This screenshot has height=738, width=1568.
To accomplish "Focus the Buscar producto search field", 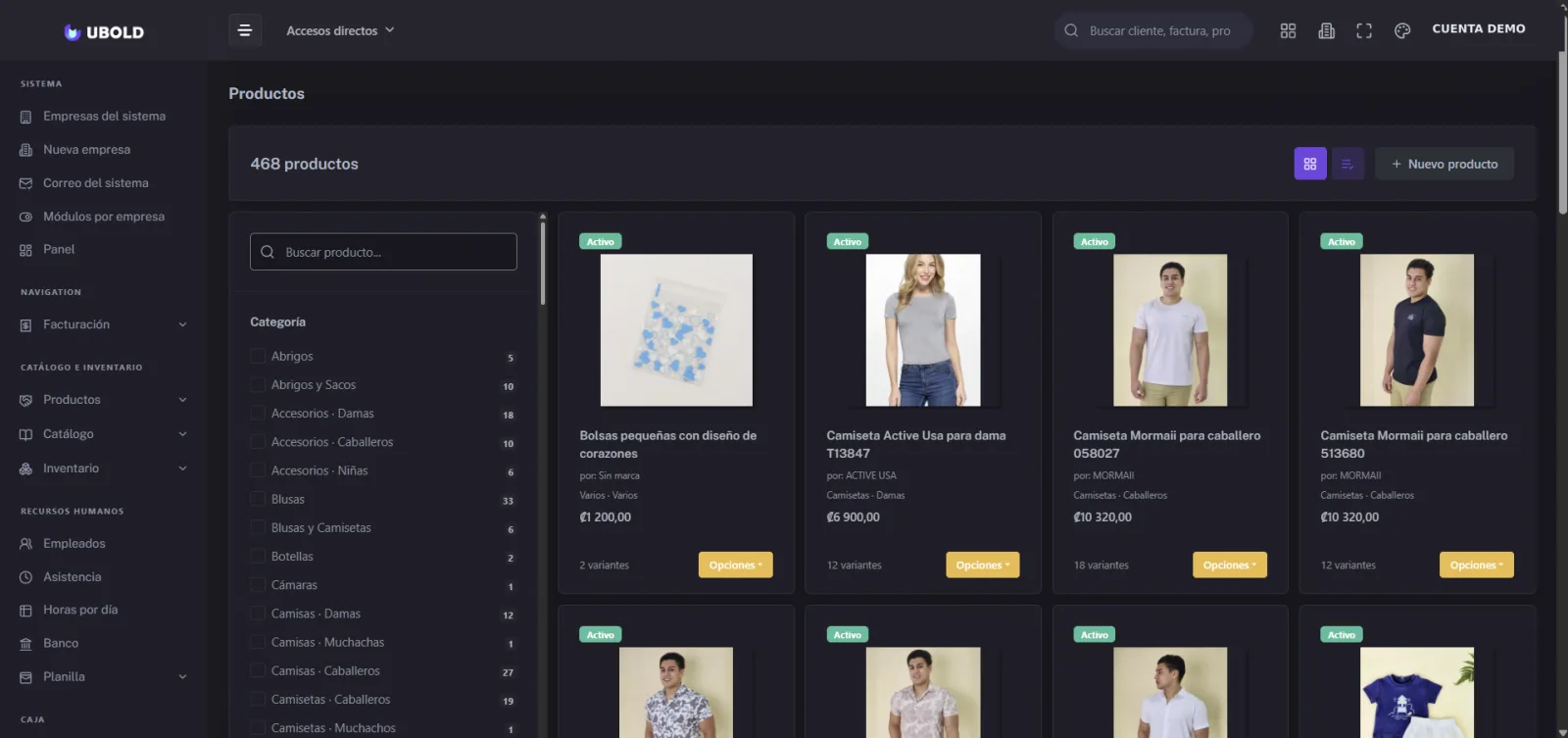I will click(383, 252).
